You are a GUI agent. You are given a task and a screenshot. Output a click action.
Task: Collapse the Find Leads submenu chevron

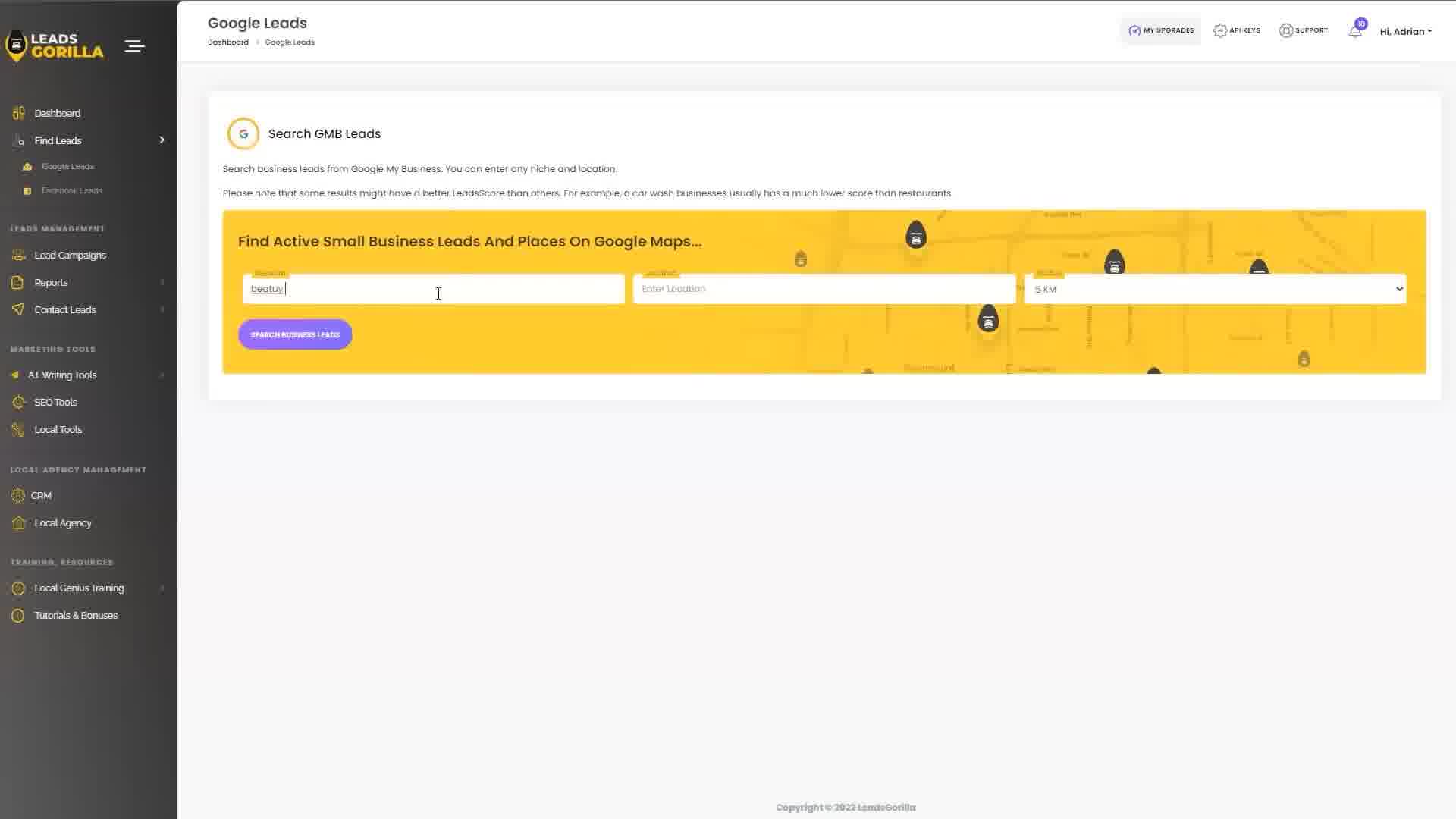[x=162, y=140]
